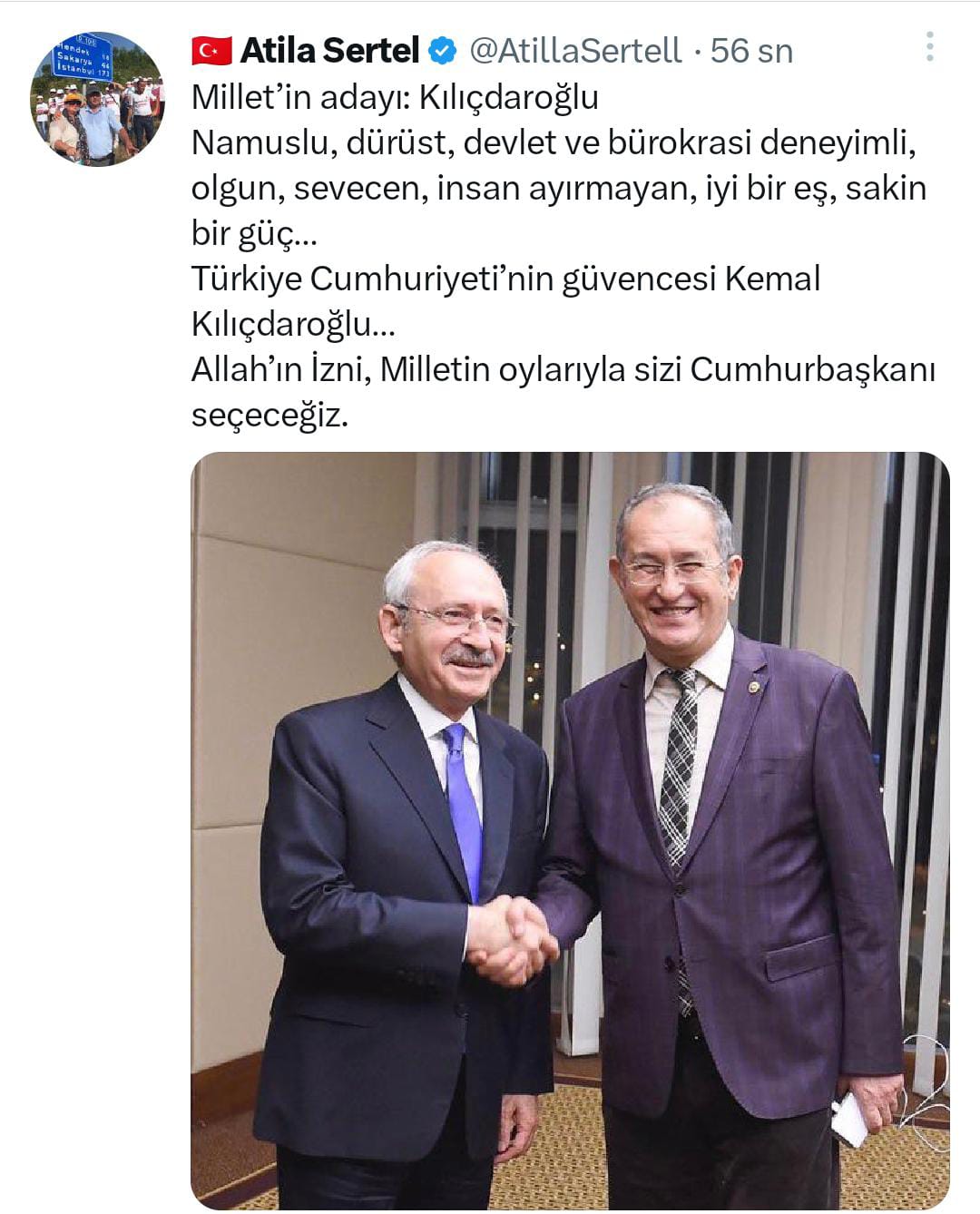
Task: Open the tweet via the 56 sn timestamp
Action: pyautogui.click(x=751, y=51)
